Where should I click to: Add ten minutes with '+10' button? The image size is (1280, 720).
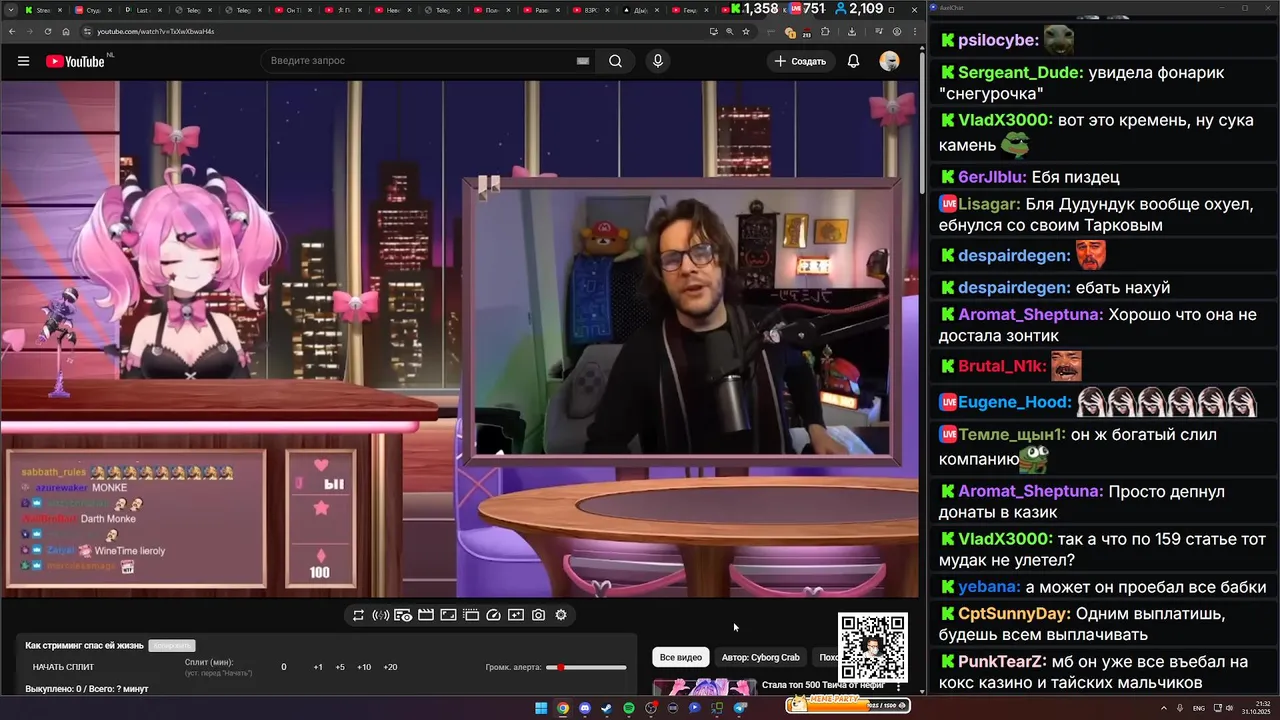(364, 667)
